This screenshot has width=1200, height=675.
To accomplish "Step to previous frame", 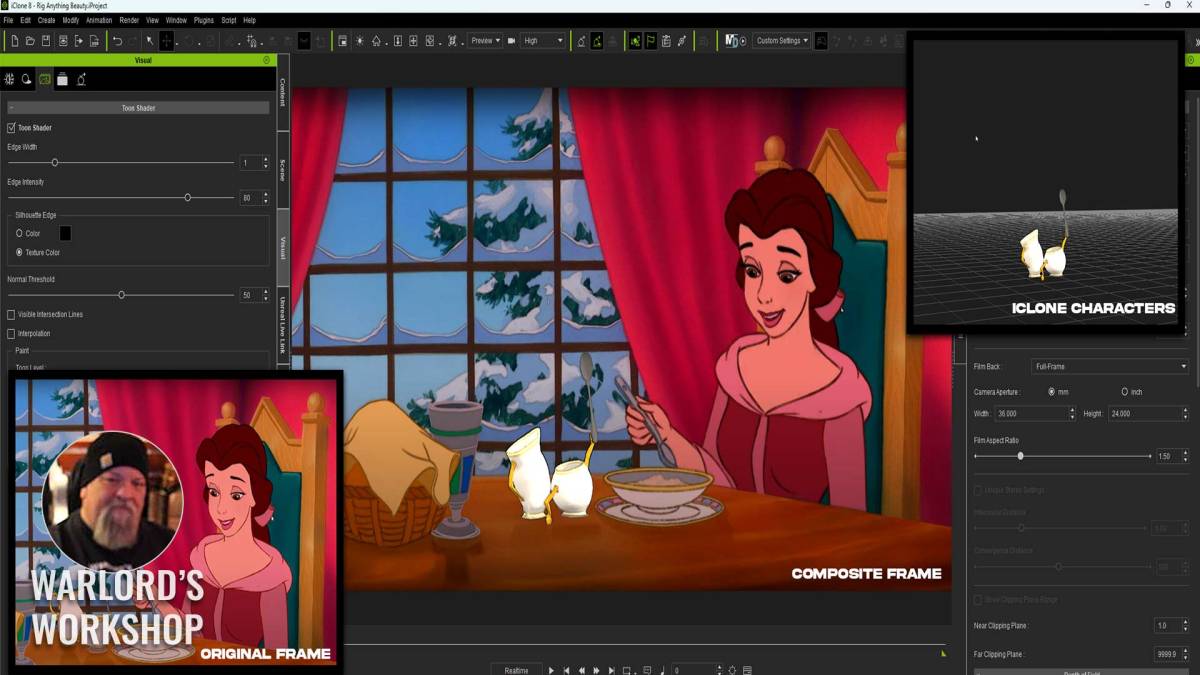I will pos(581,670).
